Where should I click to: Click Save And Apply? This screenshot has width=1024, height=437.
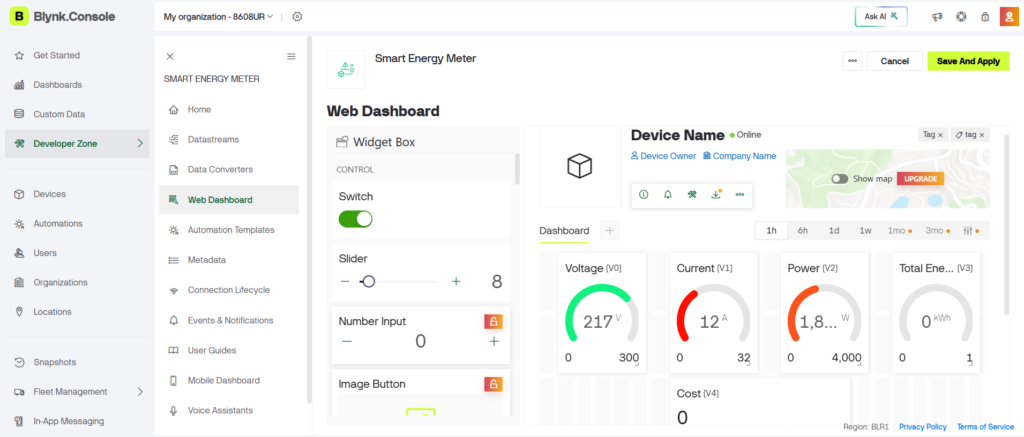click(968, 61)
